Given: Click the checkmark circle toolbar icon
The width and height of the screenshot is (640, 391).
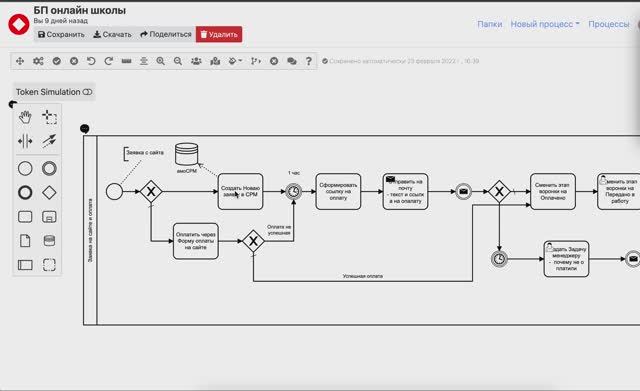Looking at the screenshot, I should pos(57,61).
